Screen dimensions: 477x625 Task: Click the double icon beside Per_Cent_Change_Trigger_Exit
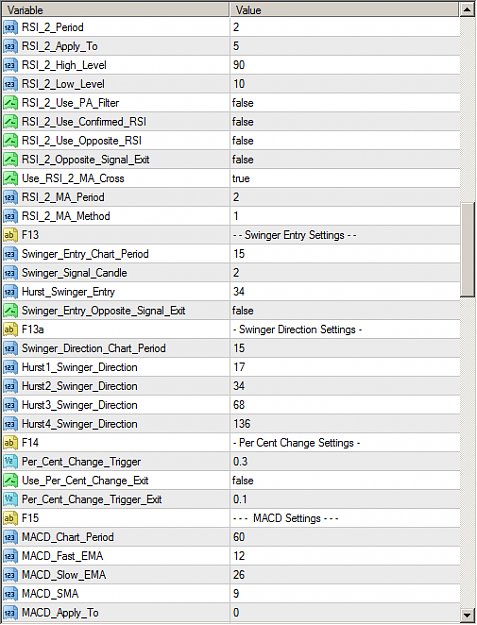tap(10, 499)
